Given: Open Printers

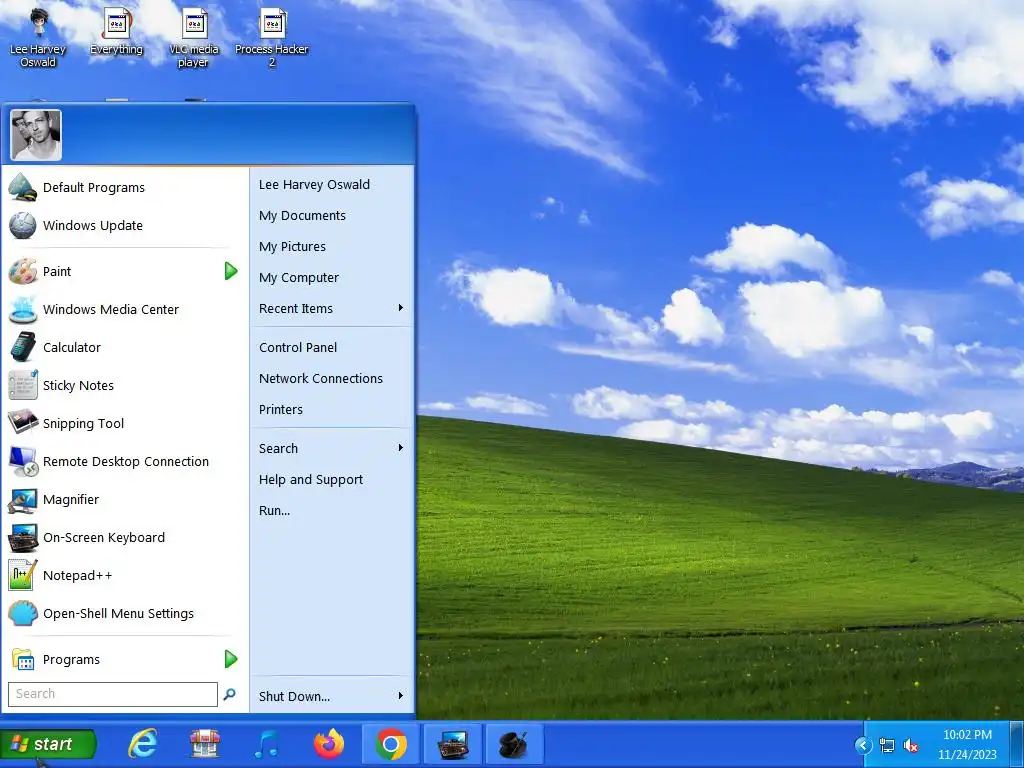Looking at the screenshot, I should tap(332, 409).
